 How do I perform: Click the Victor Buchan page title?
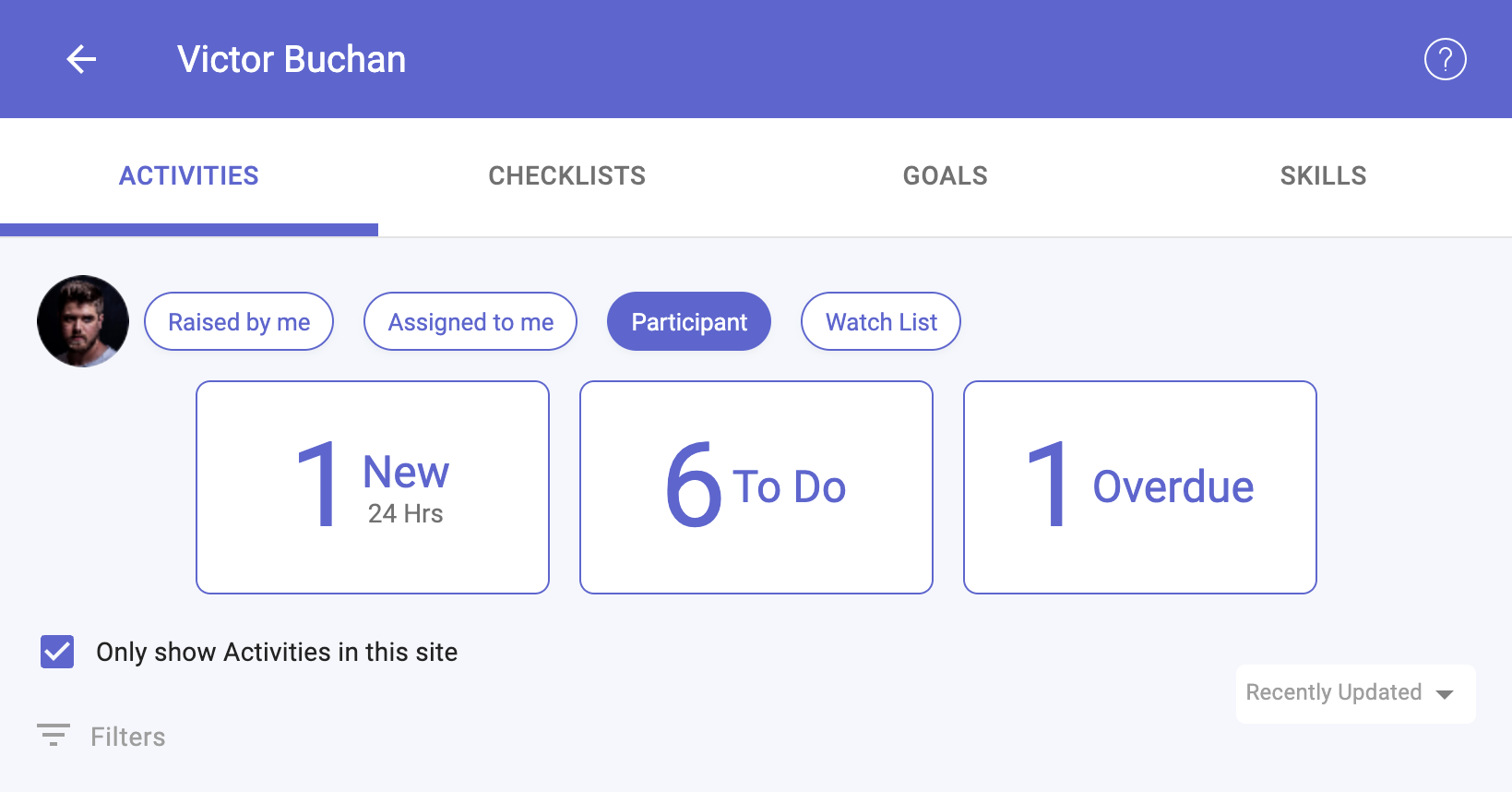pos(292,59)
